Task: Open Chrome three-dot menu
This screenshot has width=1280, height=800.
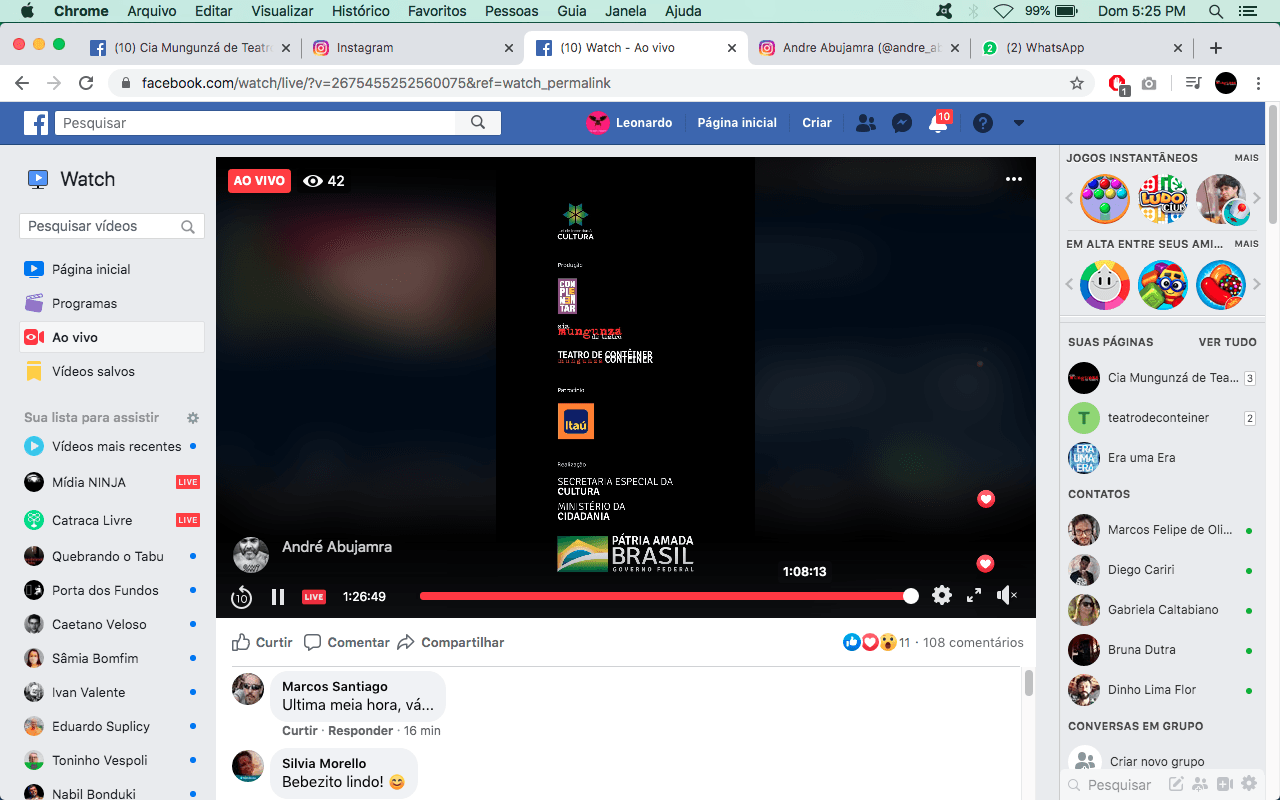Action: coord(1258,84)
